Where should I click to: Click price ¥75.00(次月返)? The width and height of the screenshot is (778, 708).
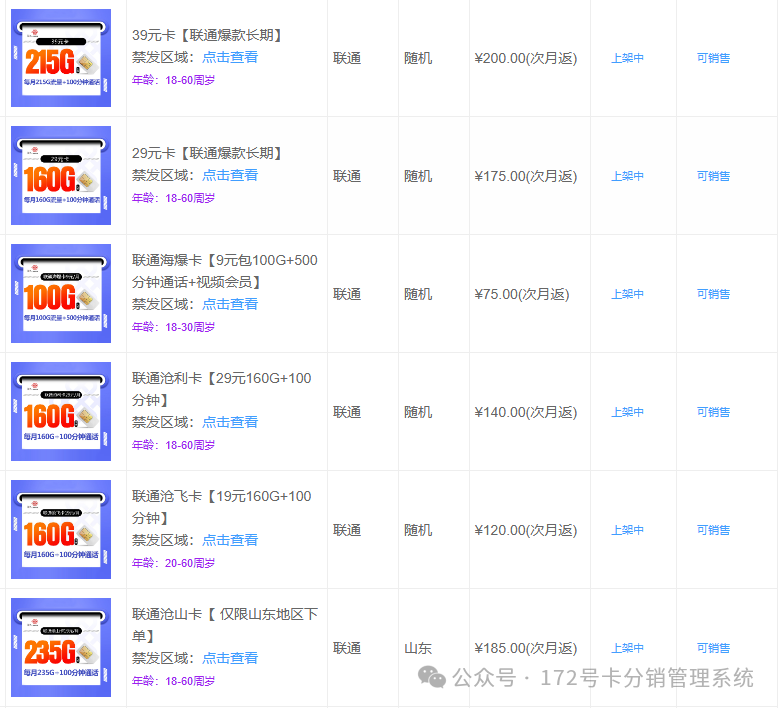[522, 294]
